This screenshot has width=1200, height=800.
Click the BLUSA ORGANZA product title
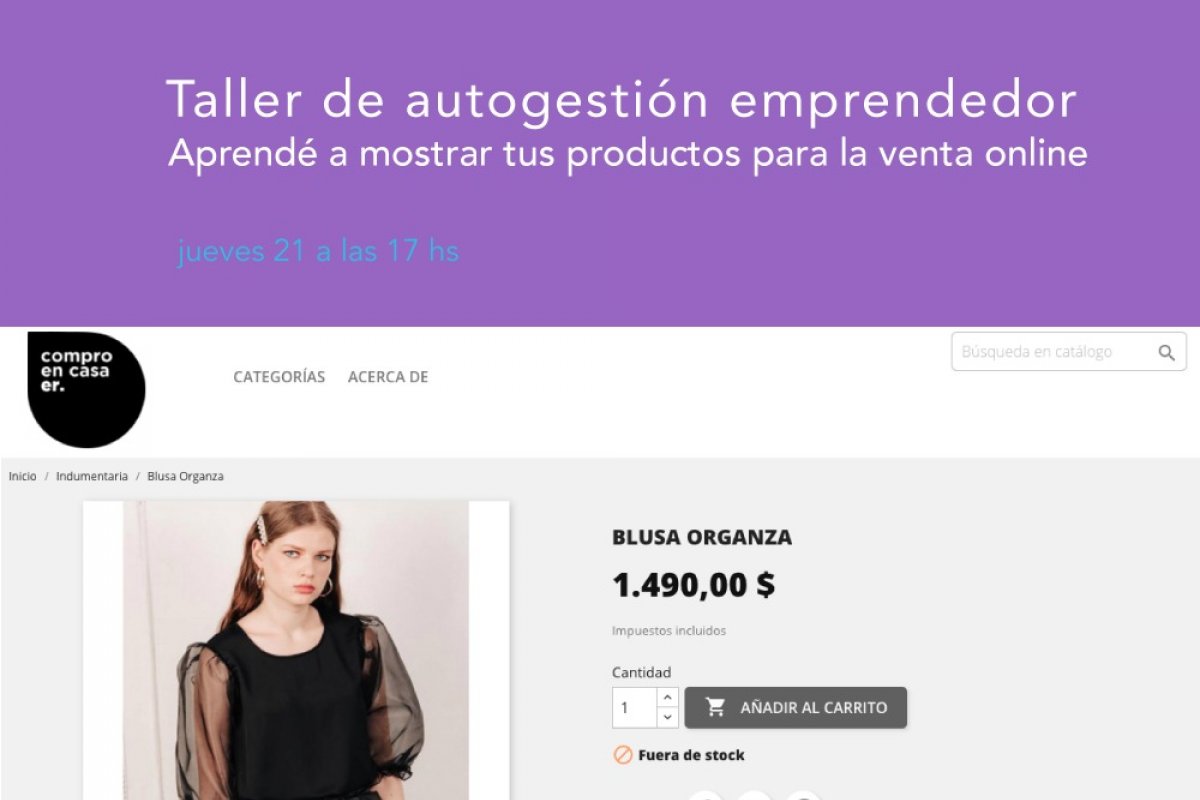[702, 537]
